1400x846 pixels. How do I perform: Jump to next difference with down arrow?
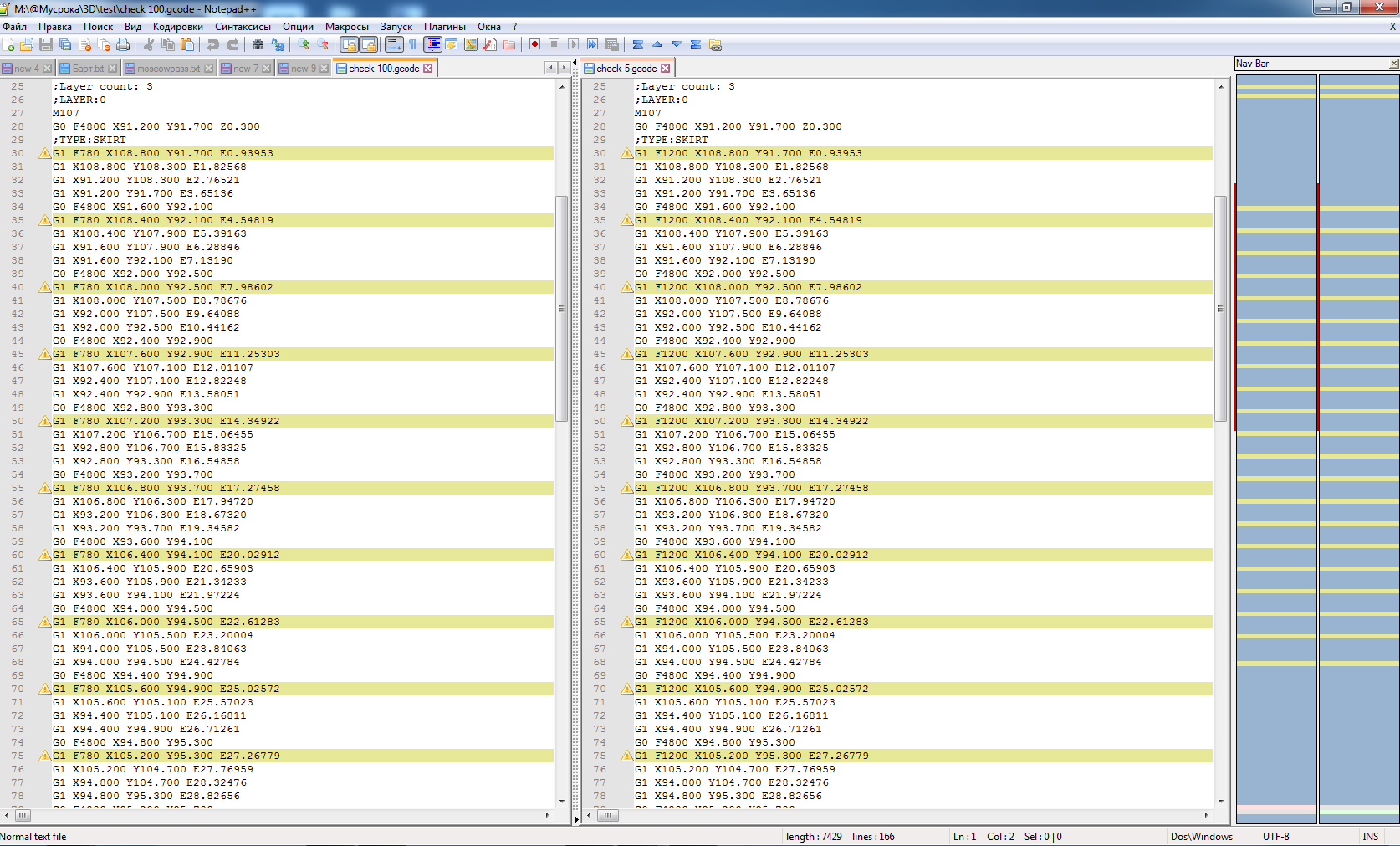point(676,45)
